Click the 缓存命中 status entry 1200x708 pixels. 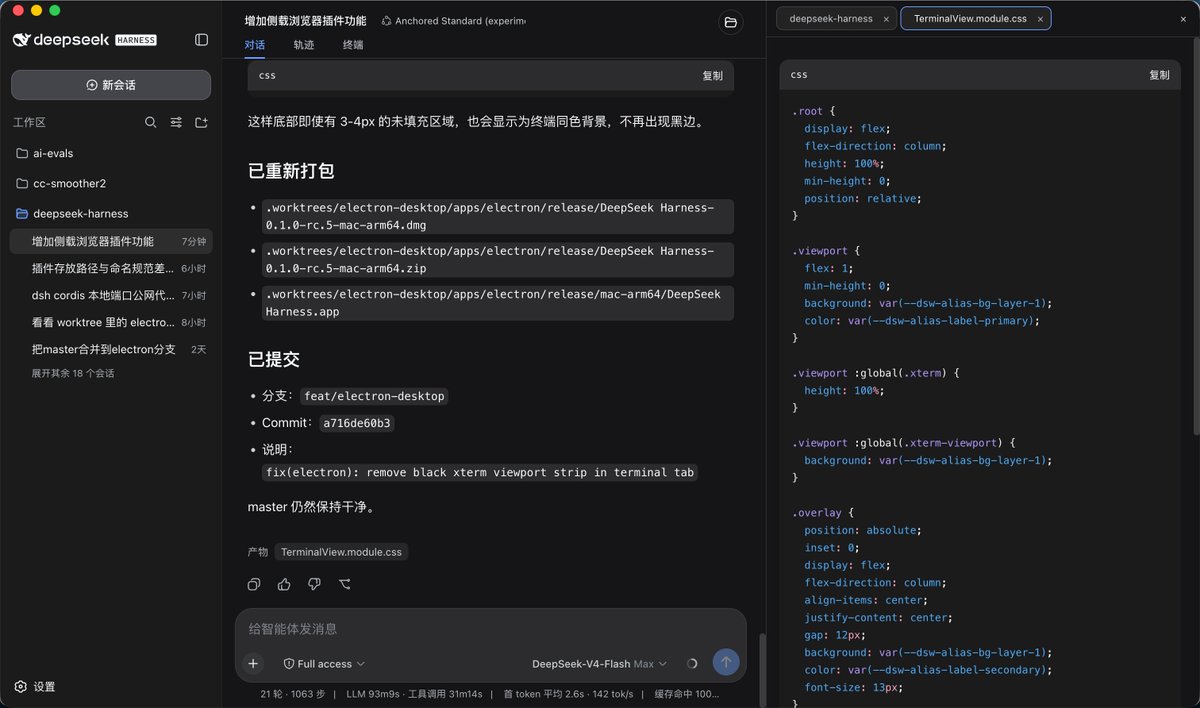686,694
